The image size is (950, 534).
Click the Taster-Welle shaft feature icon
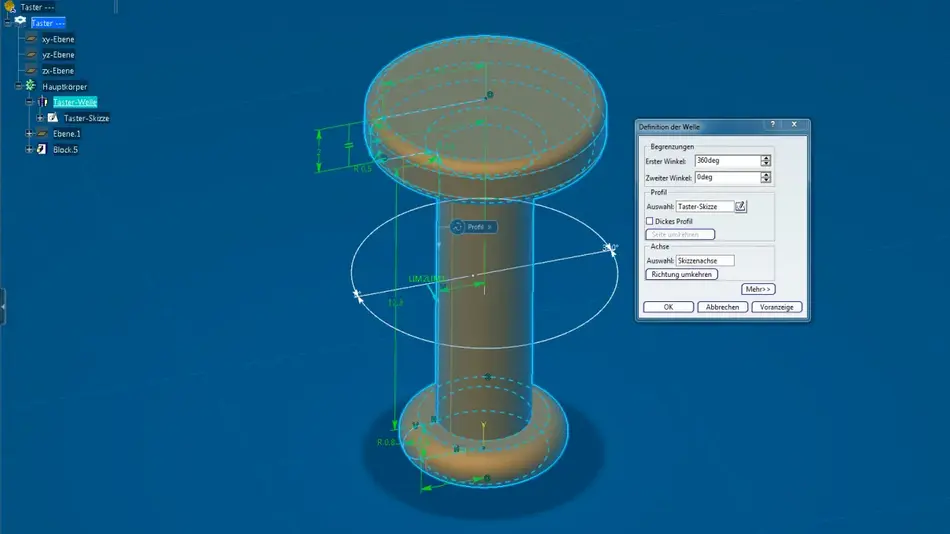click(x=42, y=102)
